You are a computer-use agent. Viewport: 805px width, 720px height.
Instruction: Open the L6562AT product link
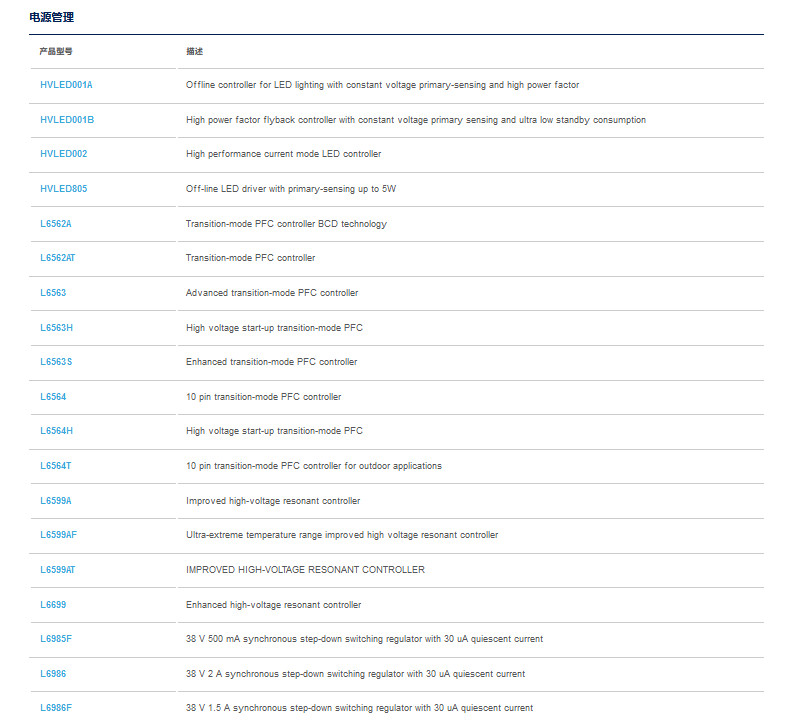point(58,257)
